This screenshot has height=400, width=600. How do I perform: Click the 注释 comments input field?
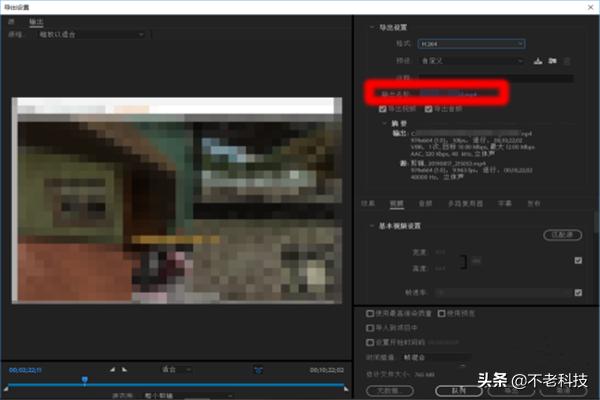(496, 78)
